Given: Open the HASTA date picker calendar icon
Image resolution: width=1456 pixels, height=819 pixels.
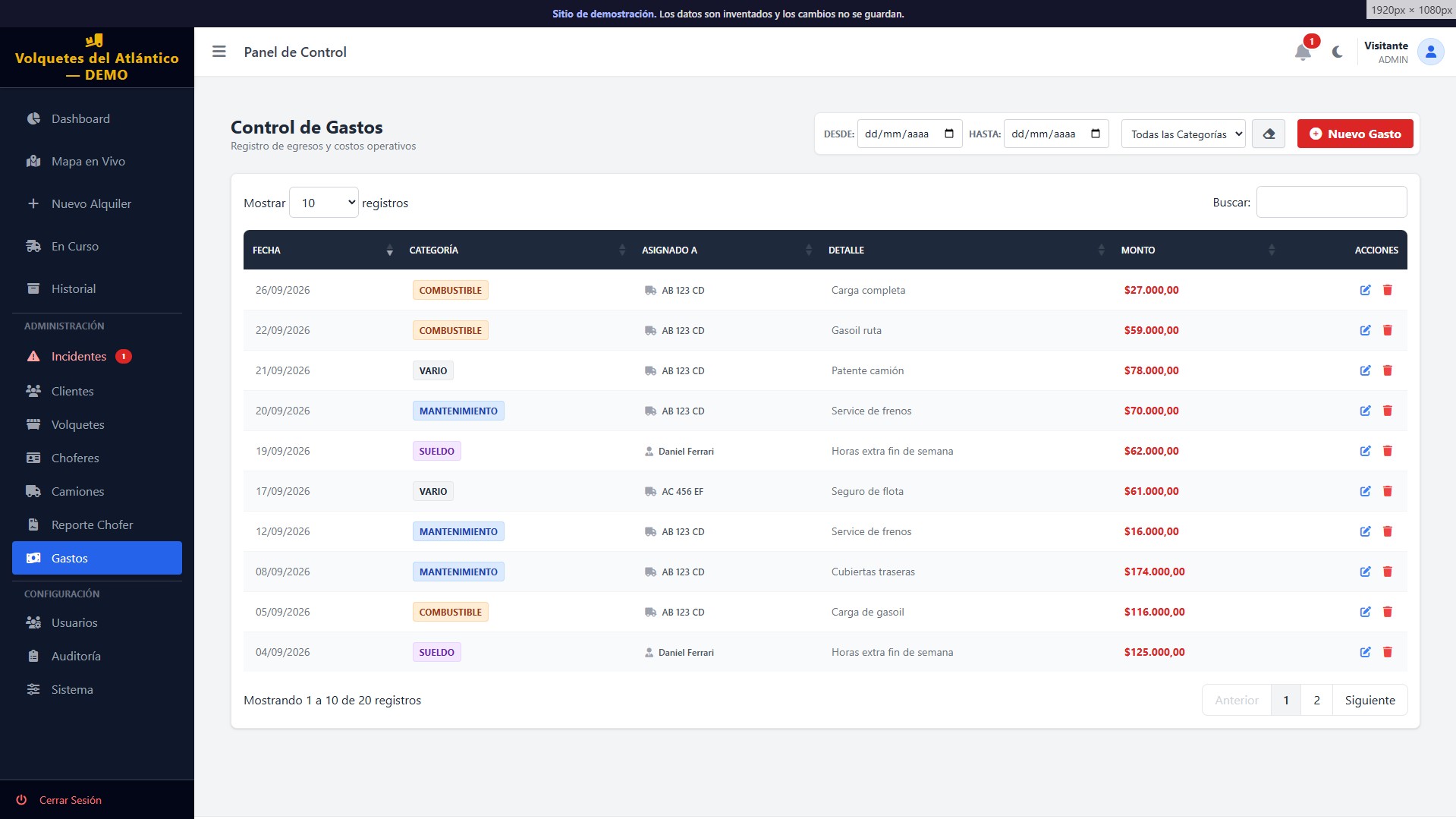Looking at the screenshot, I should tap(1095, 134).
